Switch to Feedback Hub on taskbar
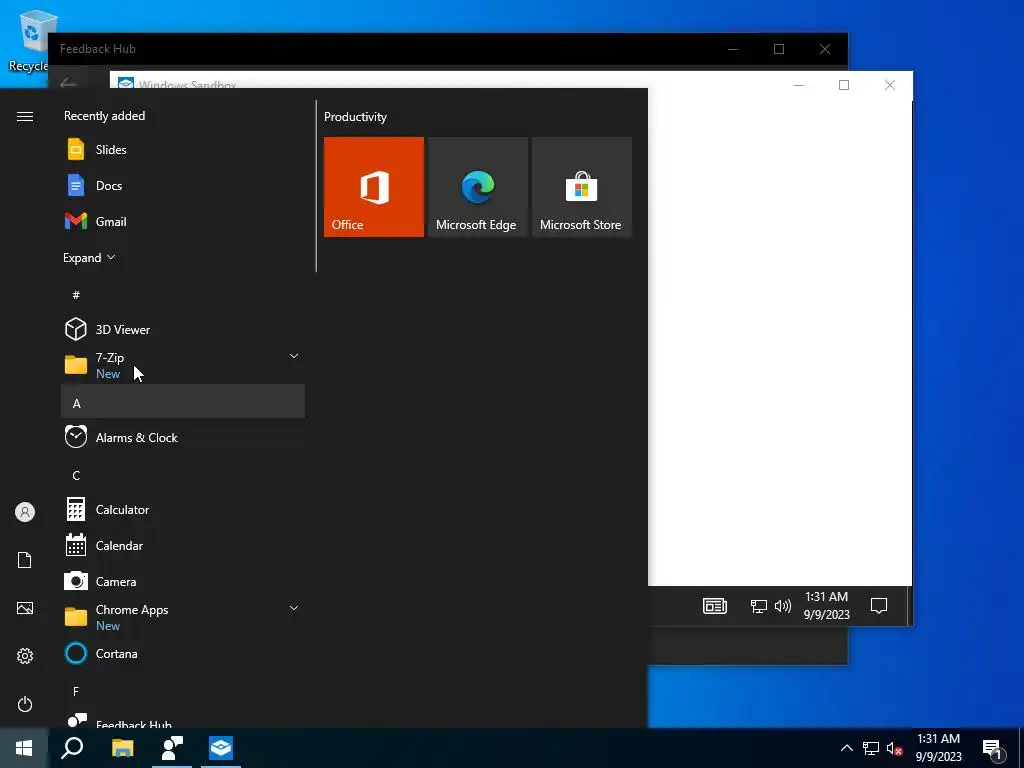Image resolution: width=1024 pixels, height=768 pixels. point(172,748)
